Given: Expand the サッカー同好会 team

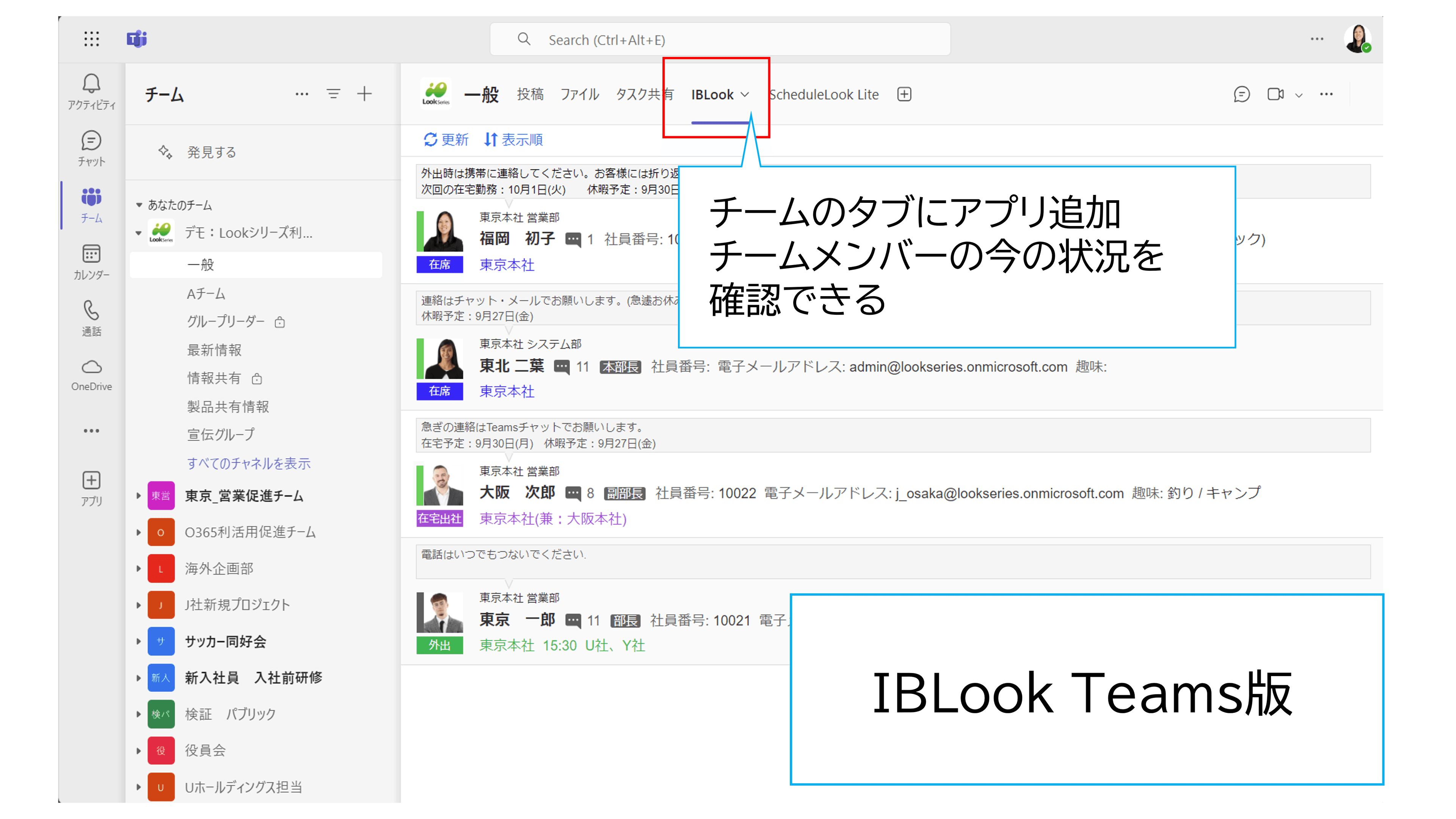Looking at the screenshot, I should (x=139, y=642).
